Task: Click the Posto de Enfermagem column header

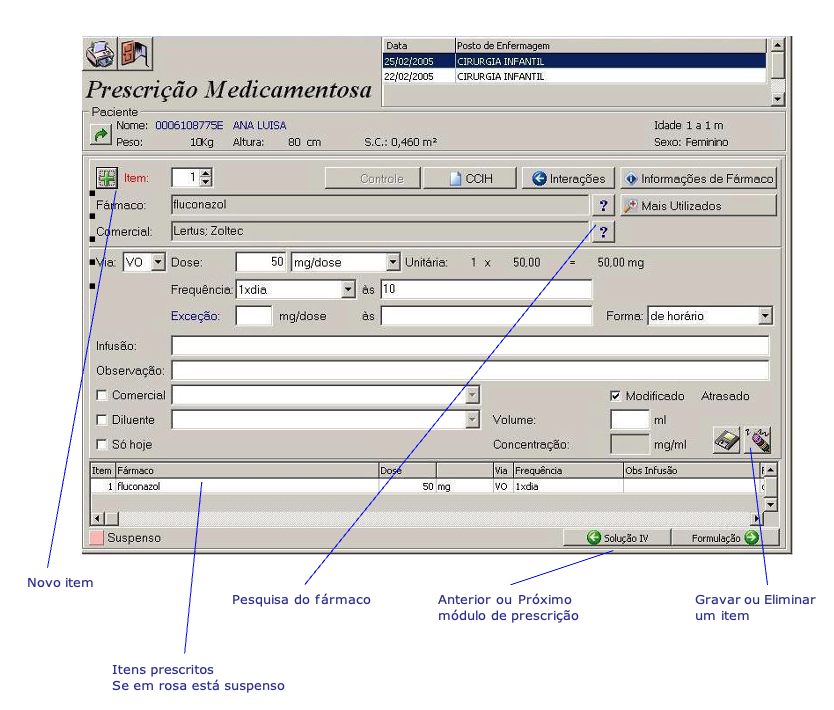Action: 611,46
